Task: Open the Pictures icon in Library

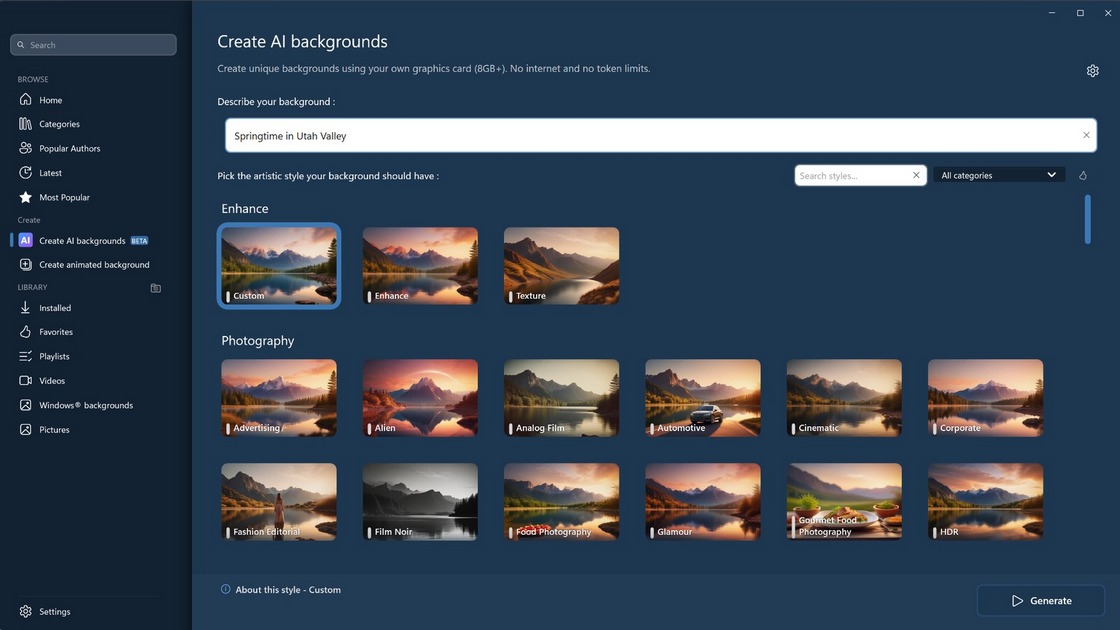Action: click(x=26, y=429)
